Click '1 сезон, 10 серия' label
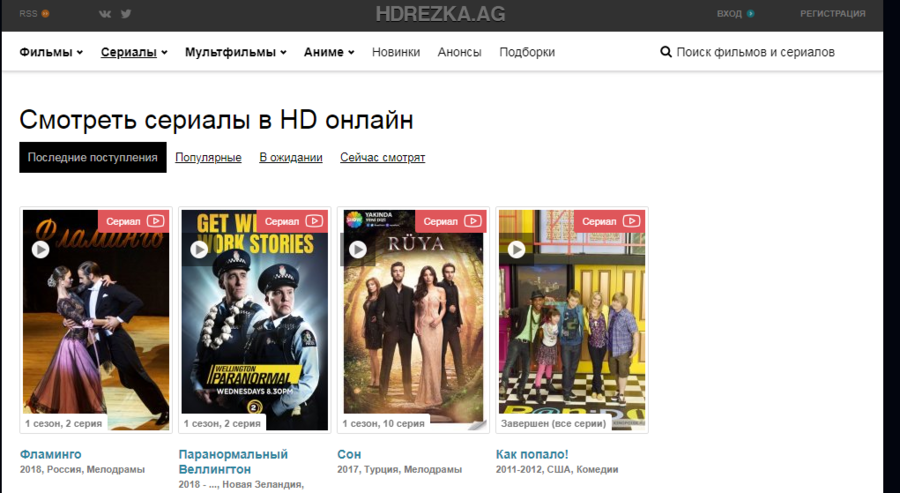Viewport: 900px width, 493px height. tap(383, 424)
